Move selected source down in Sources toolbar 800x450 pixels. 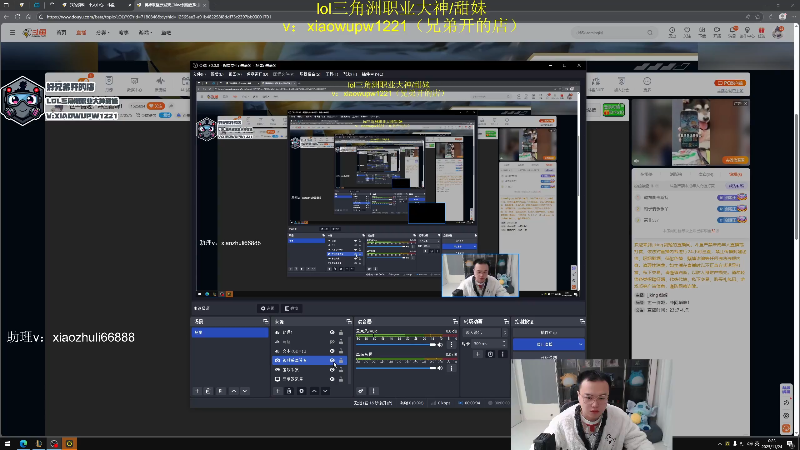(x=326, y=391)
